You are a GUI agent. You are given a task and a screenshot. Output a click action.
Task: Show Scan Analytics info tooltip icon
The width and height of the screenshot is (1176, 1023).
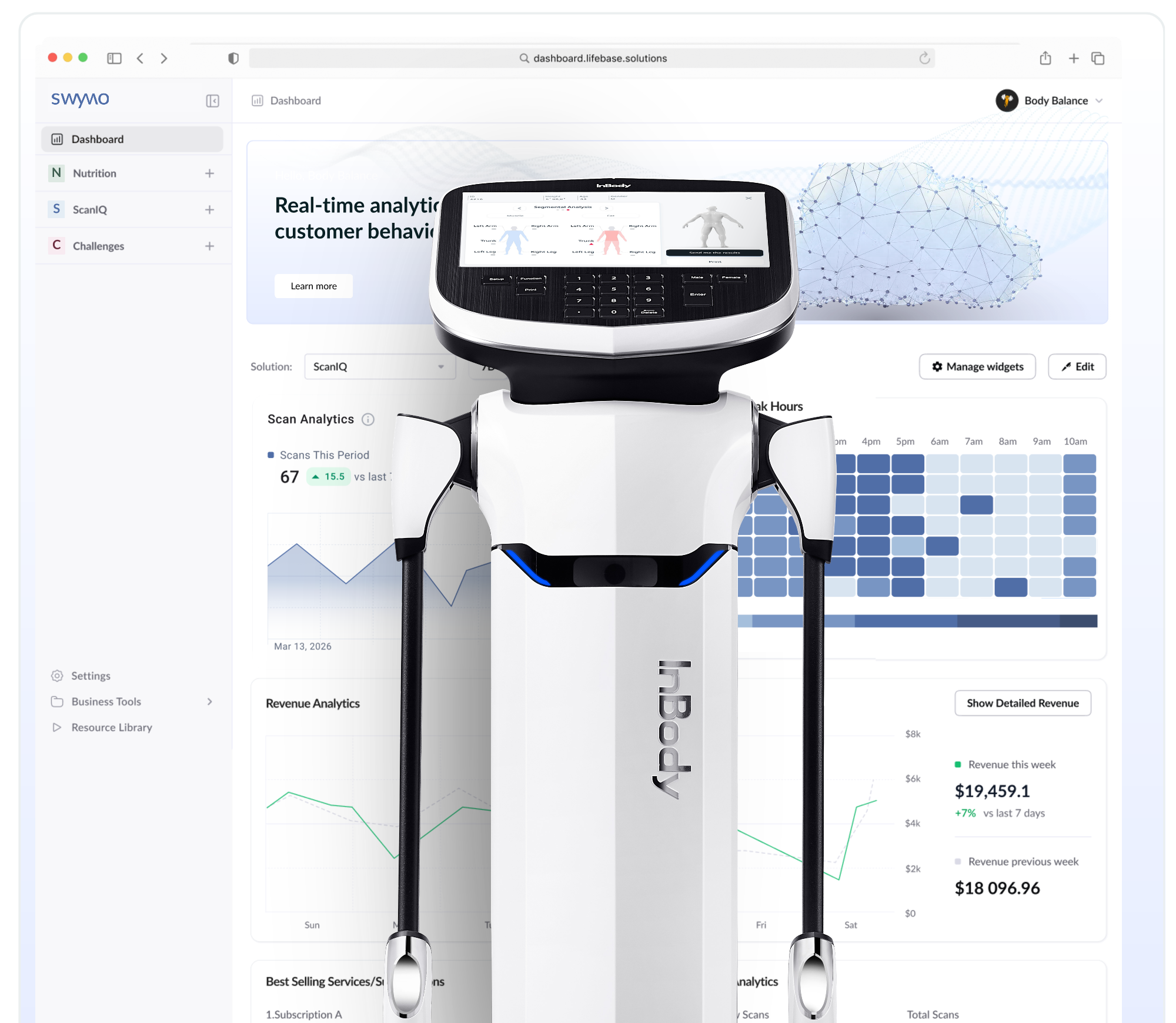click(x=368, y=420)
